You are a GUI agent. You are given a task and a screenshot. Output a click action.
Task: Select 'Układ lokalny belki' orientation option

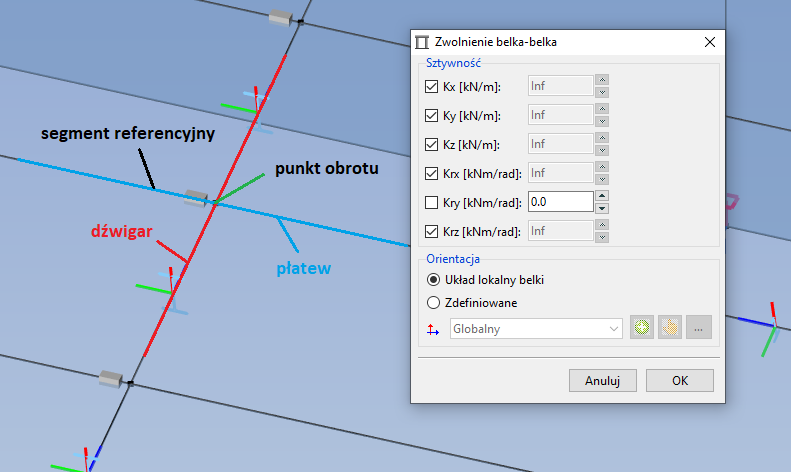[433, 279]
